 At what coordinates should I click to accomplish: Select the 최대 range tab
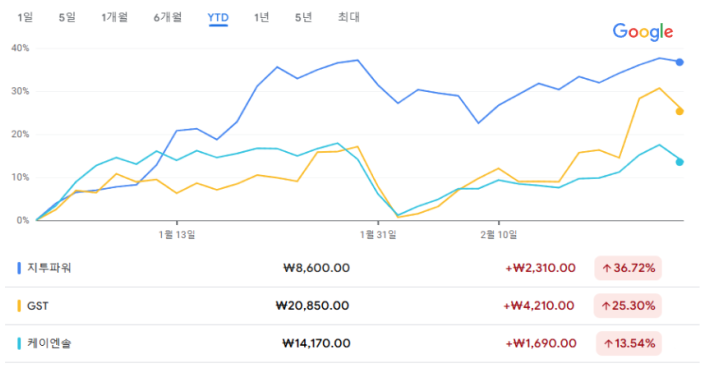pos(348,18)
